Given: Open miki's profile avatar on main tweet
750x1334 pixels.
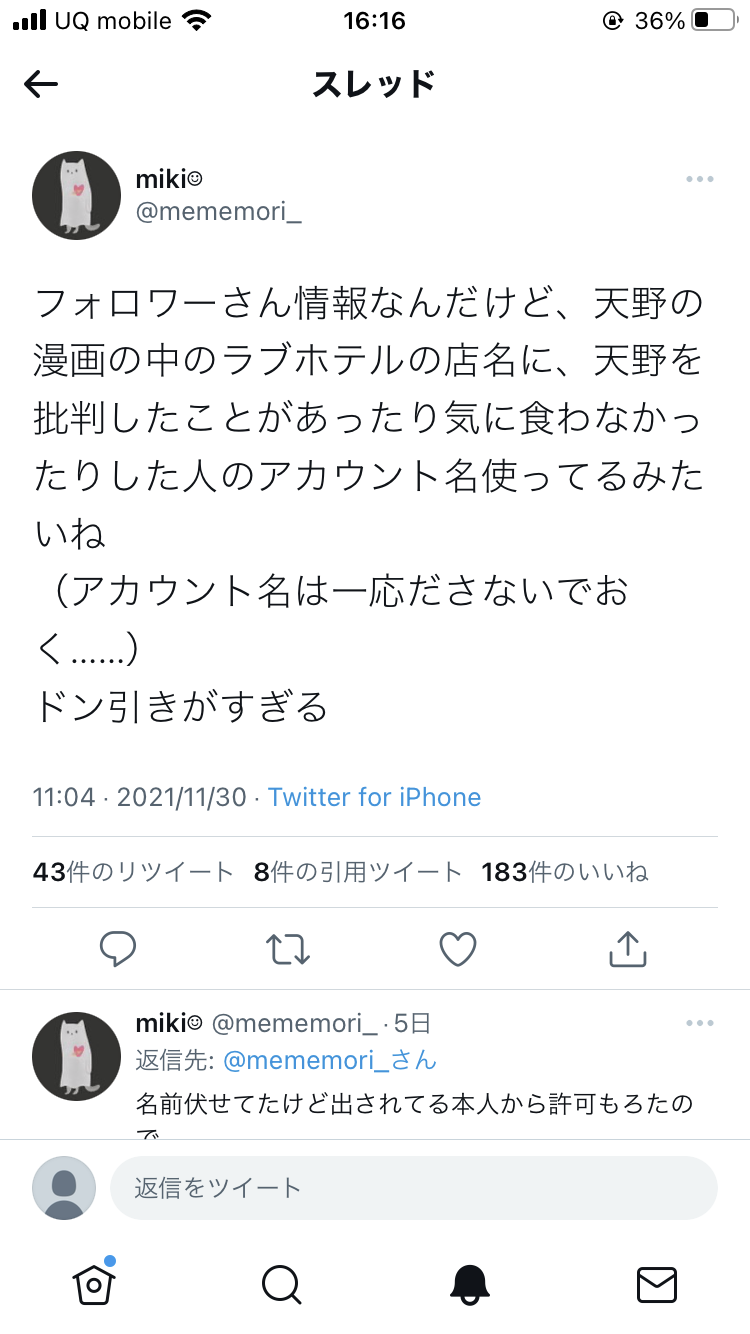Looking at the screenshot, I should click(77, 195).
